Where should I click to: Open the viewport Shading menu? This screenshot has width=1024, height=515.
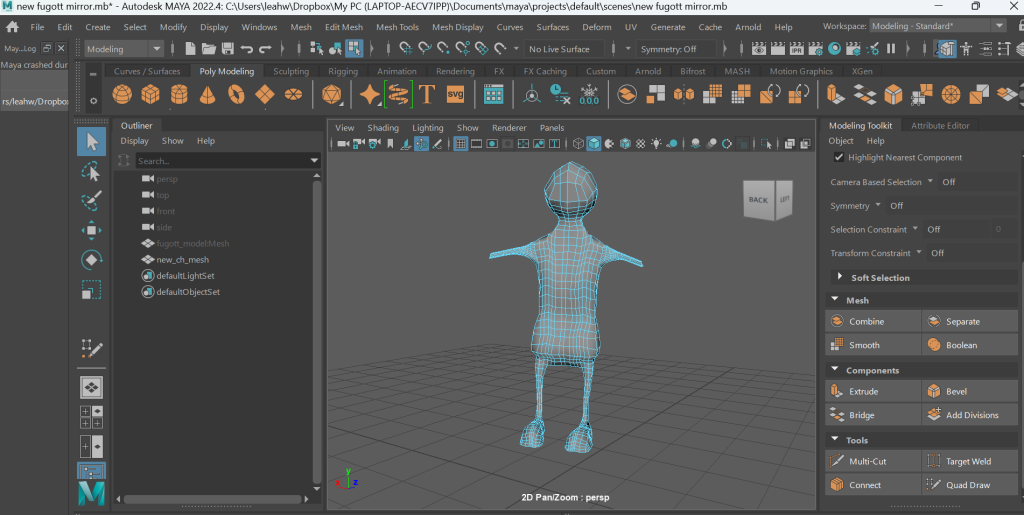pyautogui.click(x=383, y=128)
